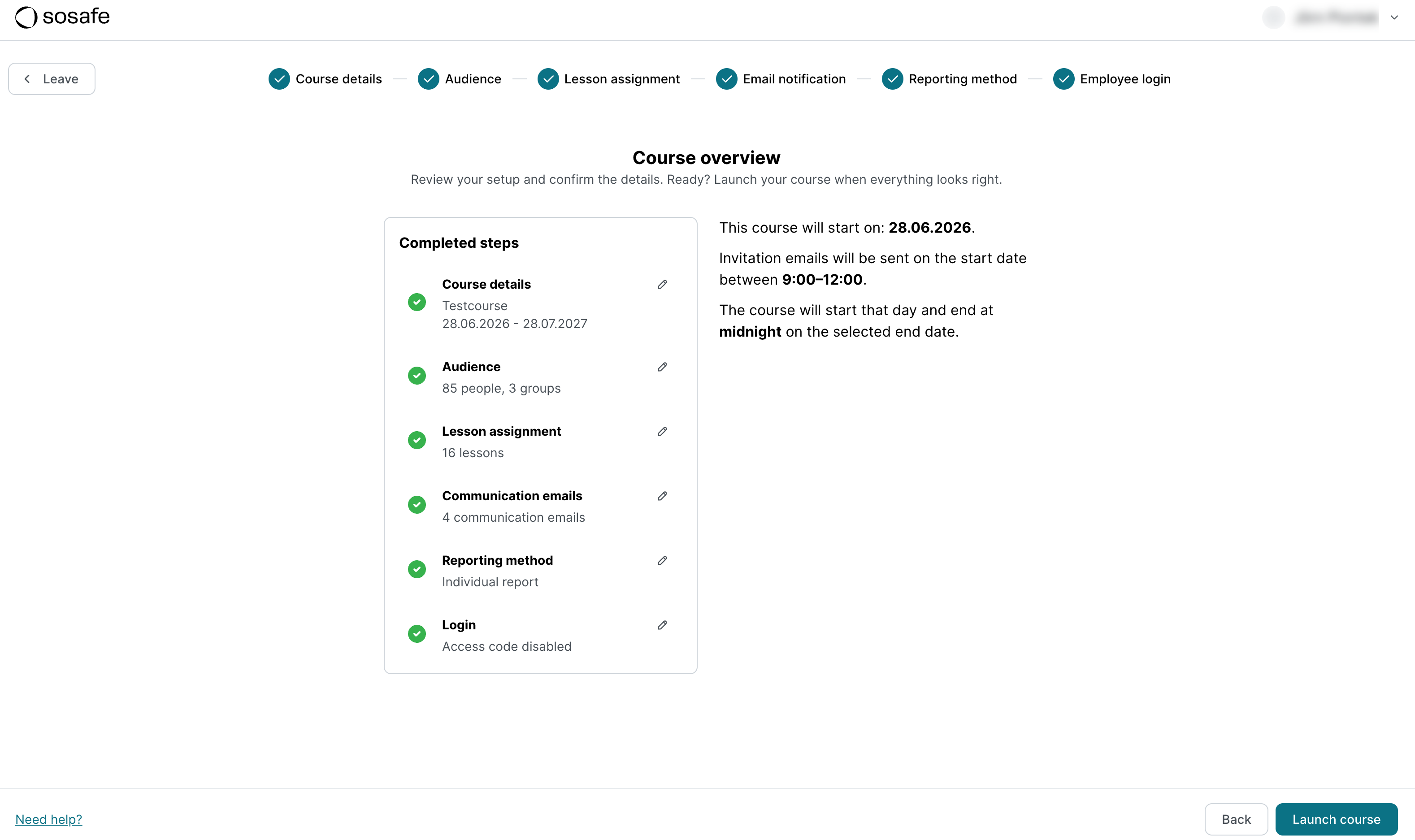This screenshot has width=1415, height=840.
Task: Edit Lesson assignment with pencil icon
Action: click(x=662, y=431)
